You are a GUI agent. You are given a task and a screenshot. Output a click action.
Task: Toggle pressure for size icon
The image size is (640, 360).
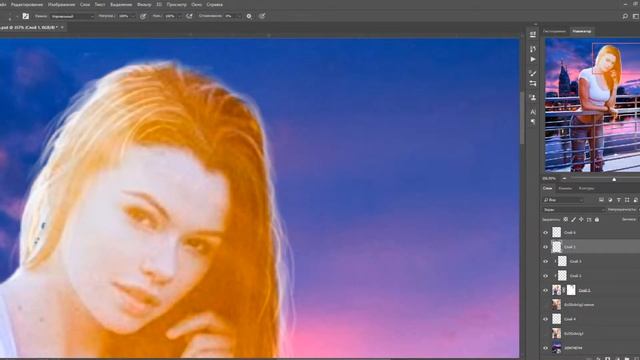tap(262, 16)
